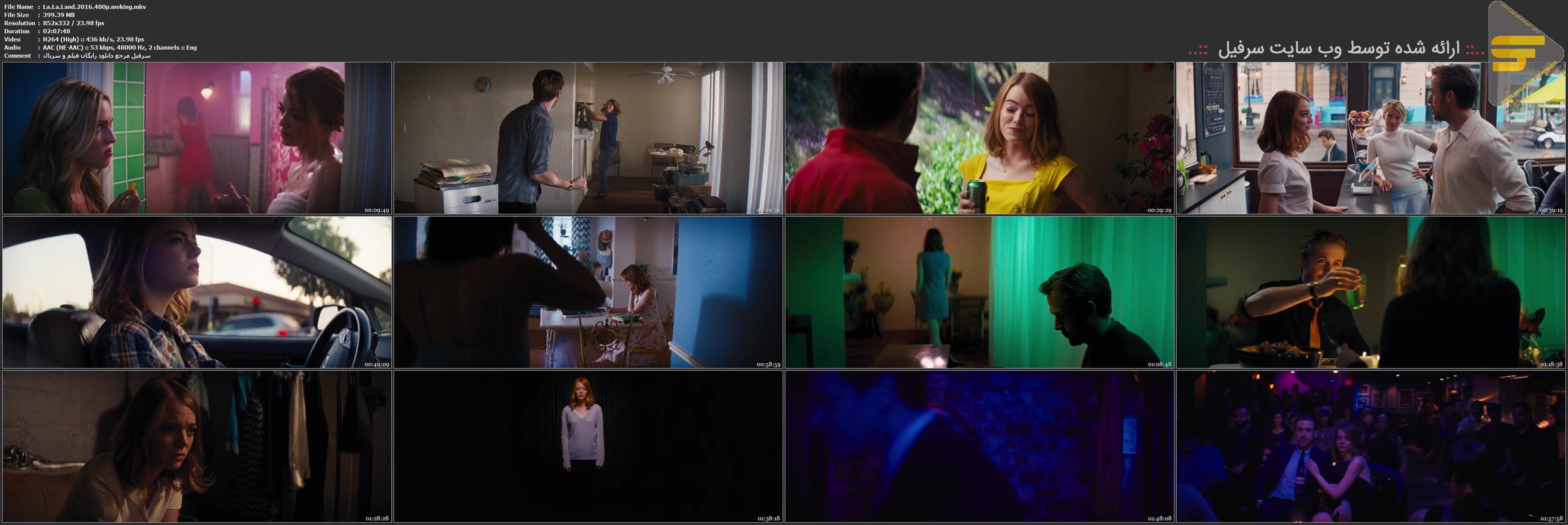The height and width of the screenshot is (525, 1568).
Task: Click the Audio AAC codec info line
Action: (x=119, y=48)
